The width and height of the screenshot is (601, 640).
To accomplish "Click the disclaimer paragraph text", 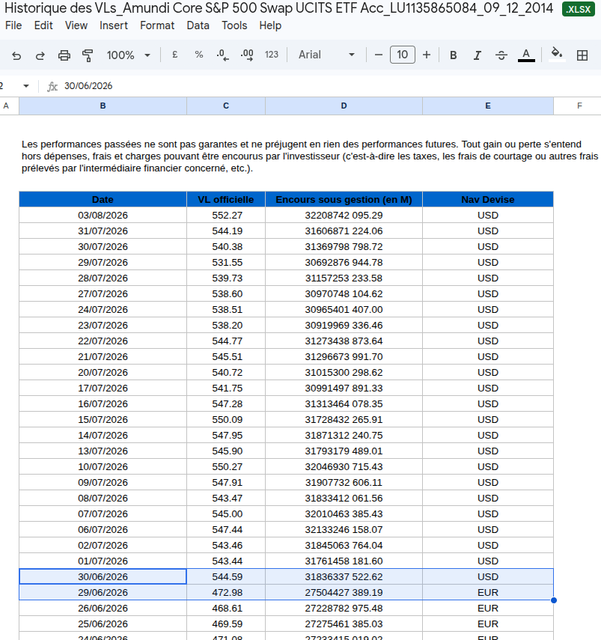I will click(309, 156).
